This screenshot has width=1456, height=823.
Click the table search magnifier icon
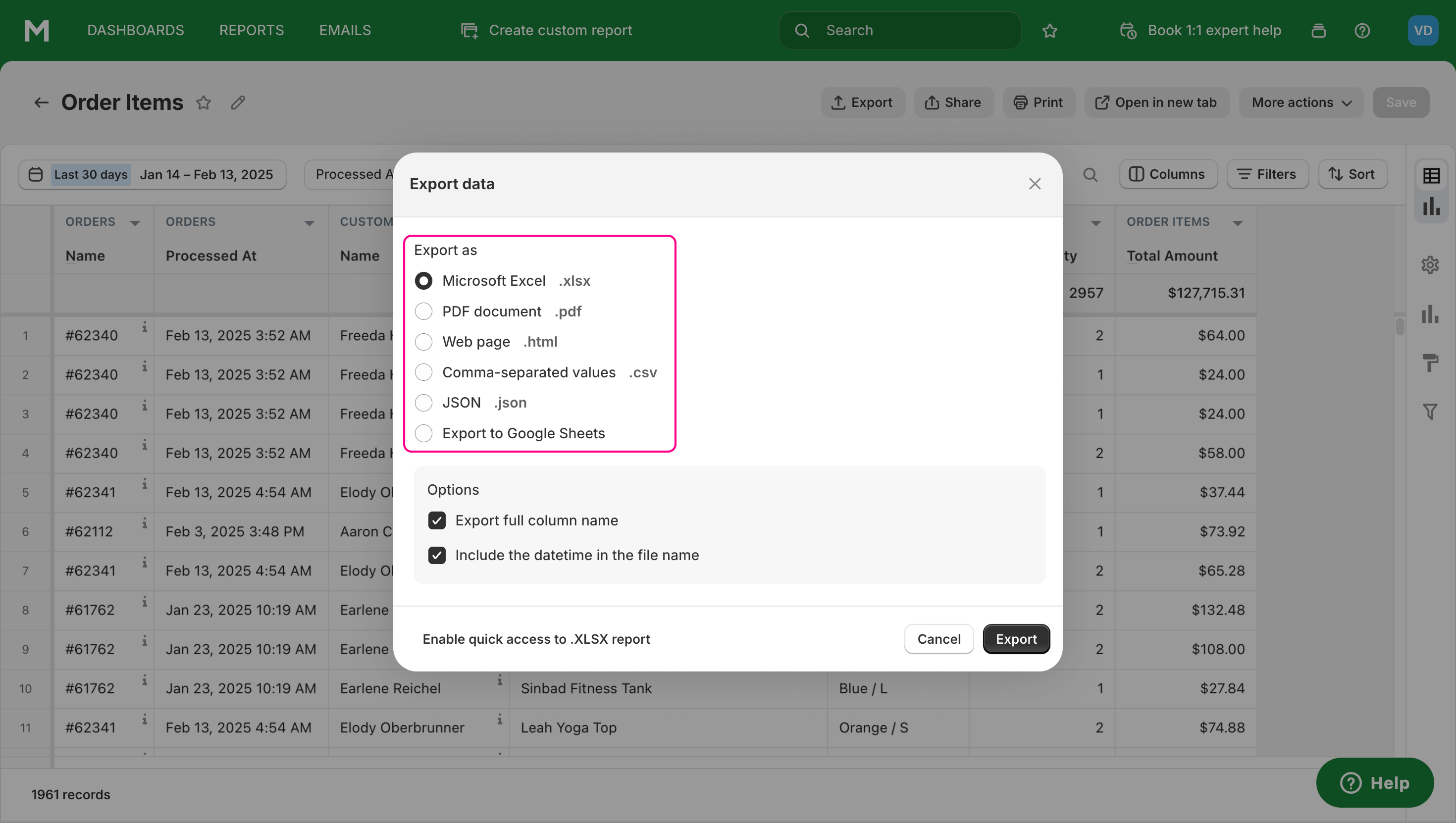coord(1091,175)
